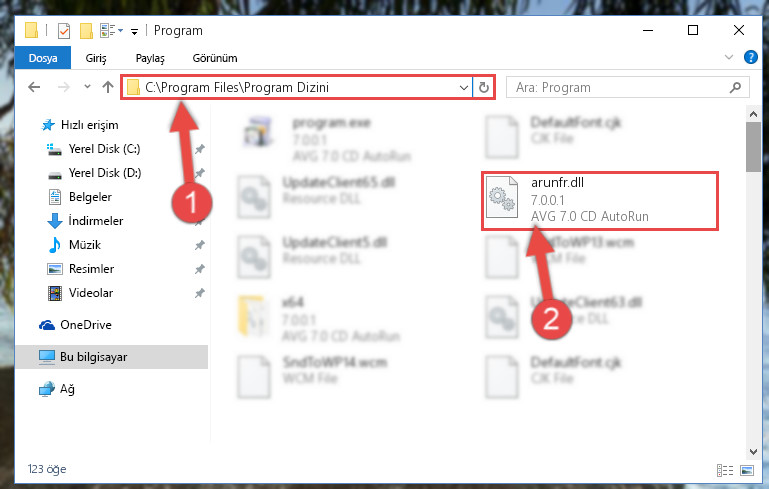The width and height of the screenshot is (769, 489).
Task: Click the vertical scrollbar down arrow
Action: (753, 452)
